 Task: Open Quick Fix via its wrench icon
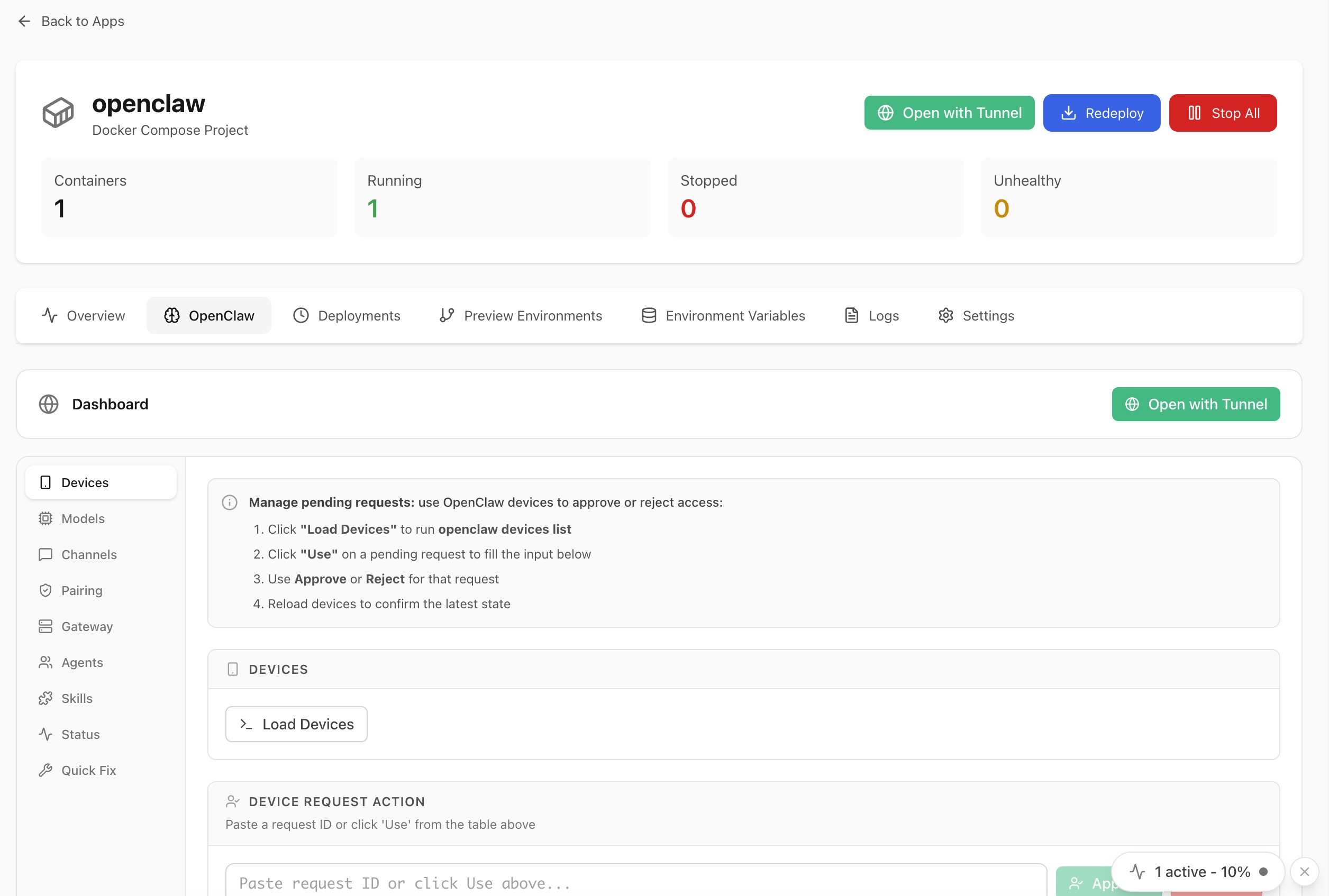pos(45,770)
